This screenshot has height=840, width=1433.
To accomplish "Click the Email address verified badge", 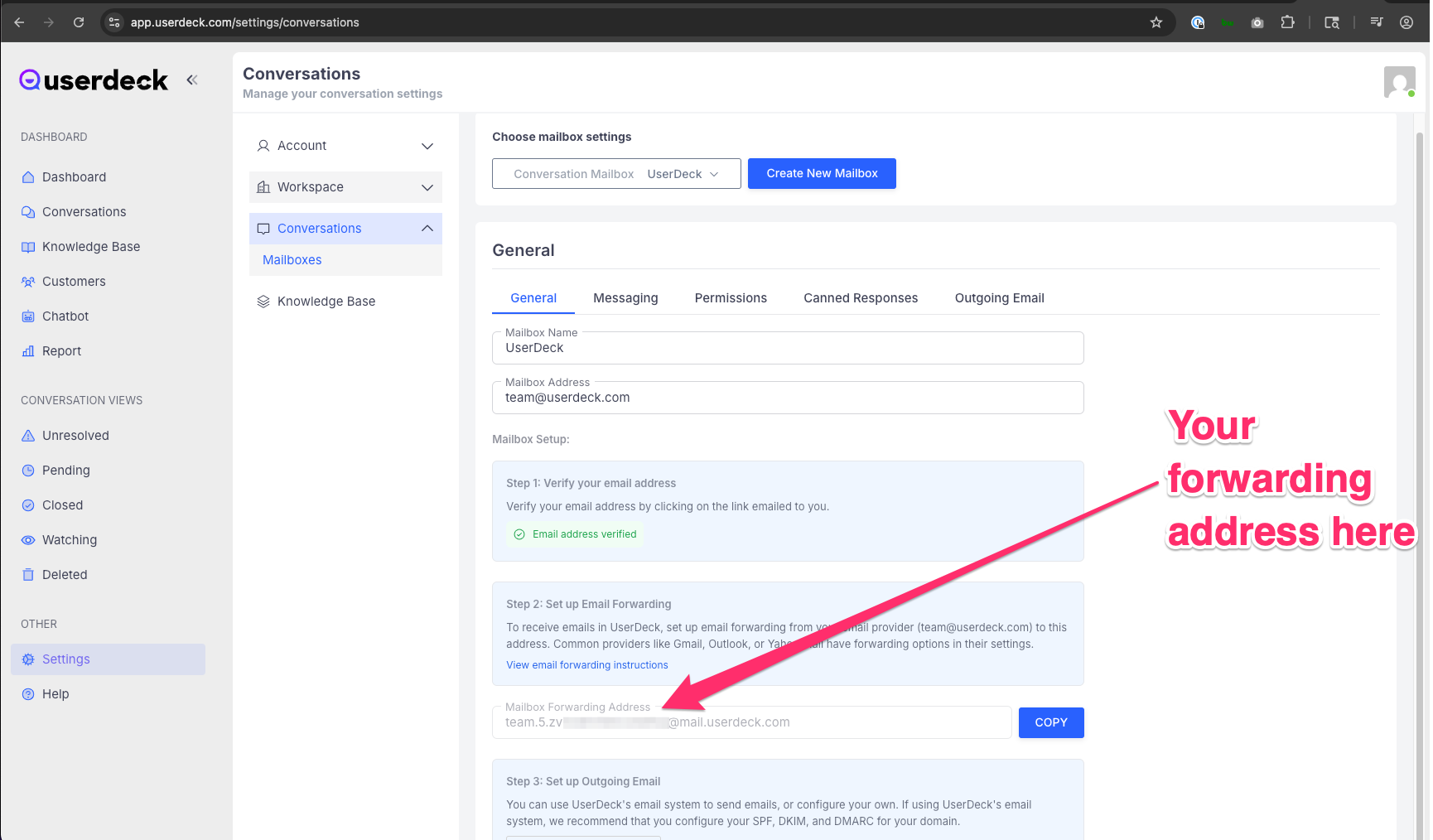I will click(575, 534).
